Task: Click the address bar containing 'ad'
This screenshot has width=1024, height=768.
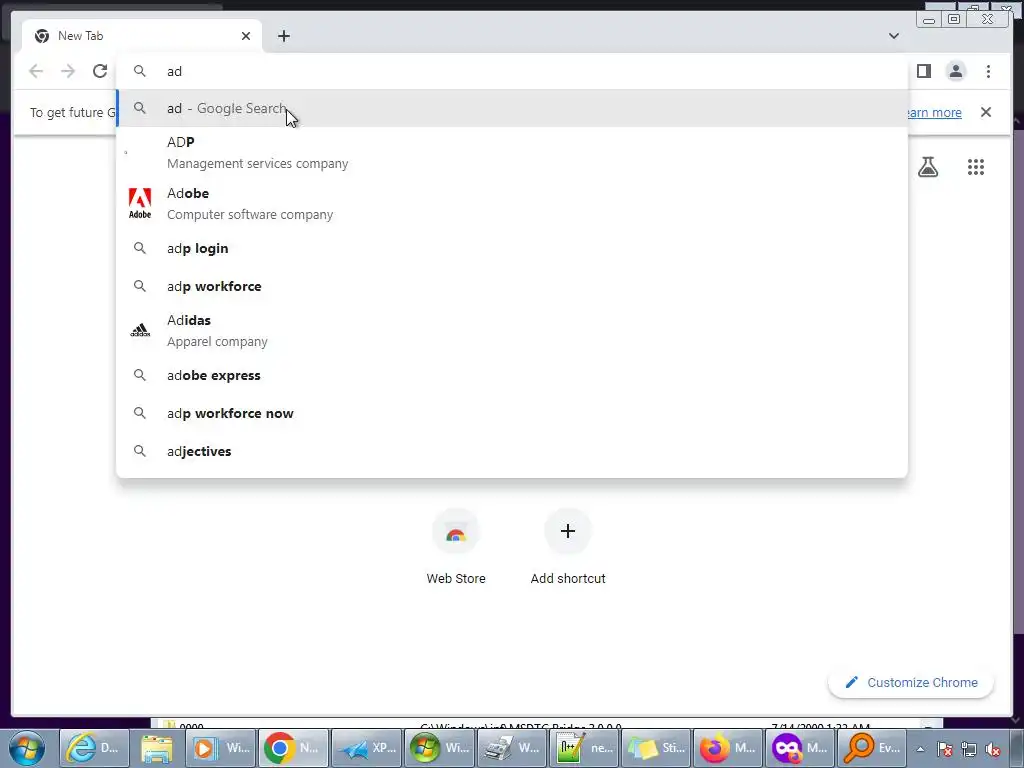Action: (512, 71)
